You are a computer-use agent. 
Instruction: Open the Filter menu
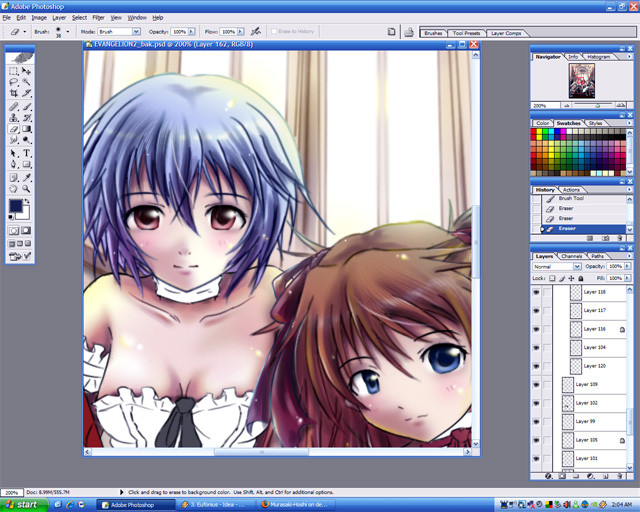click(98, 18)
